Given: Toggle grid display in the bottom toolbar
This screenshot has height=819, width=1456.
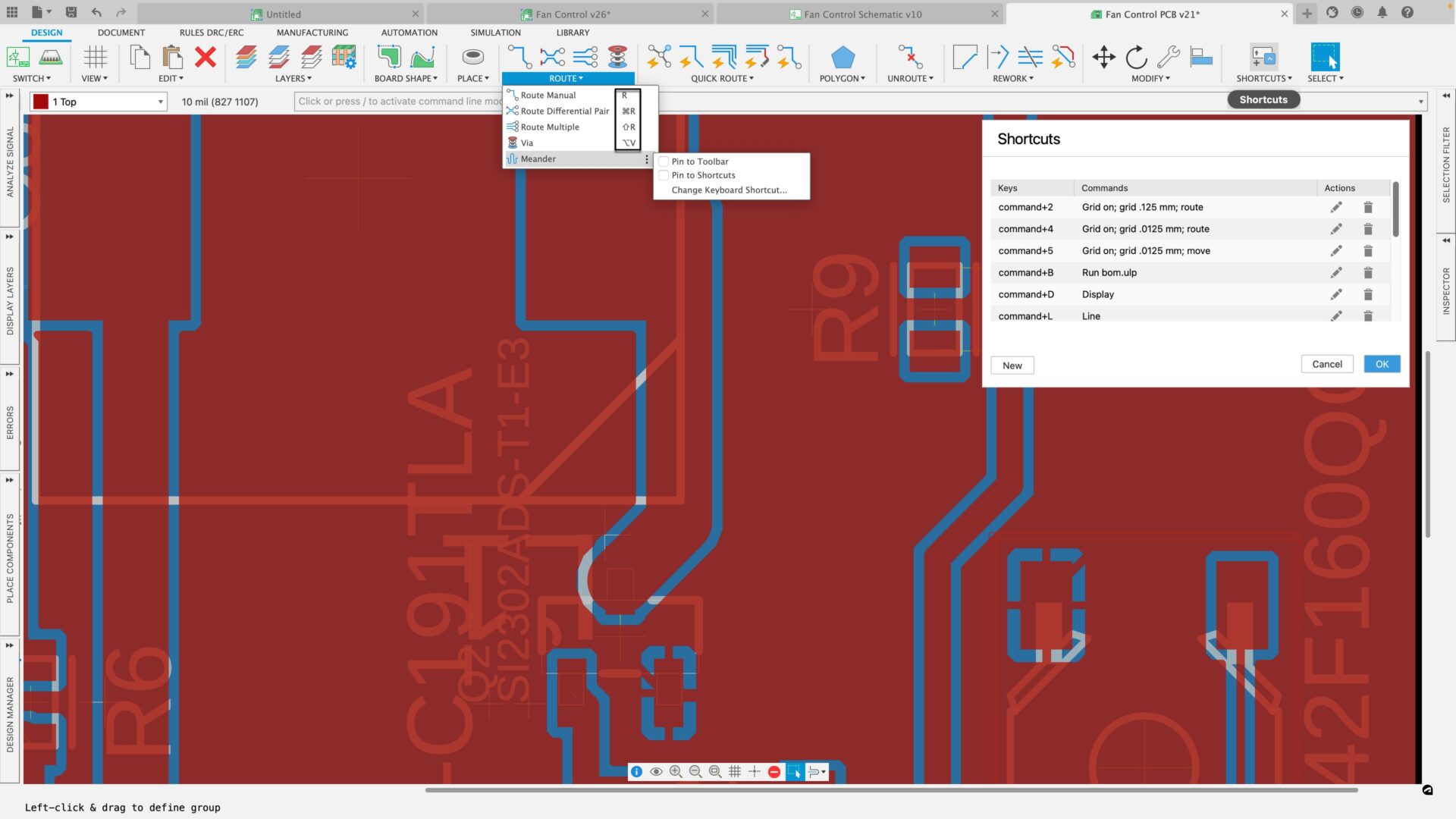Looking at the screenshot, I should coord(734,771).
